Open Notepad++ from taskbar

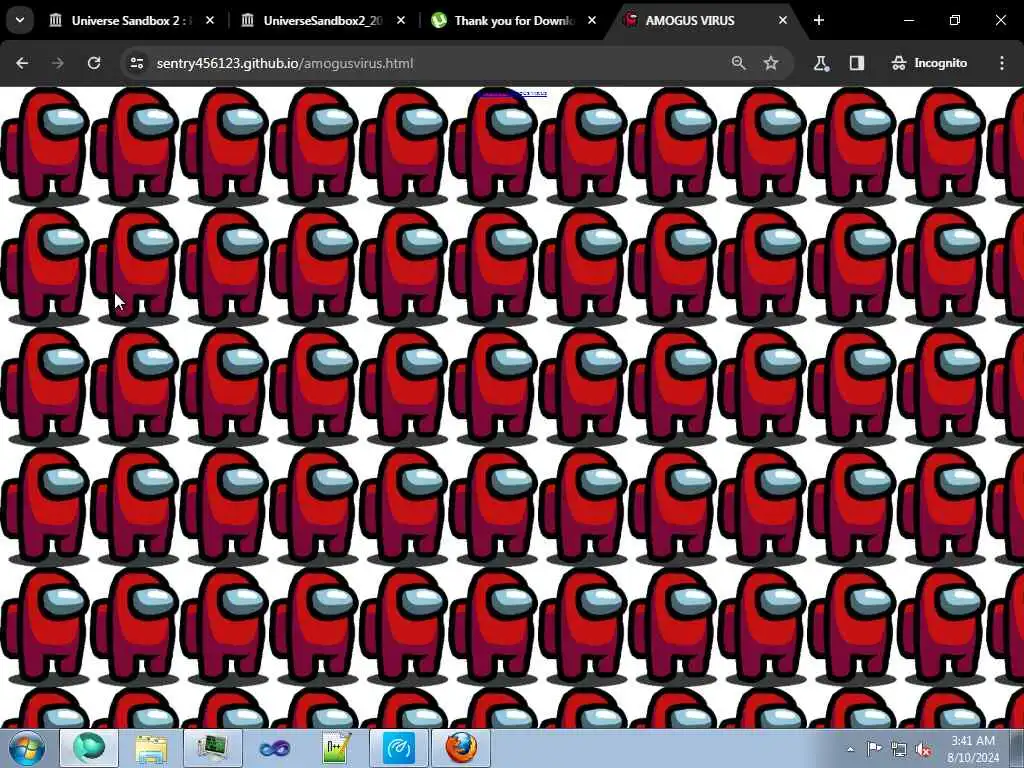click(x=337, y=748)
